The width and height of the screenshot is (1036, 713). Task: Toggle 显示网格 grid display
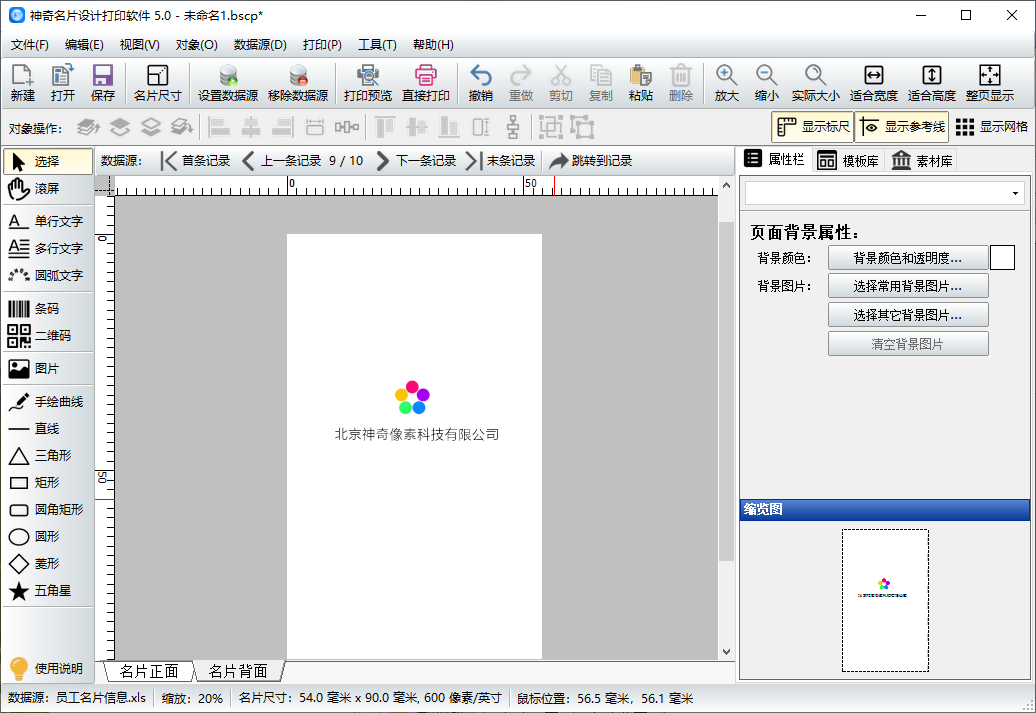(992, 127)
